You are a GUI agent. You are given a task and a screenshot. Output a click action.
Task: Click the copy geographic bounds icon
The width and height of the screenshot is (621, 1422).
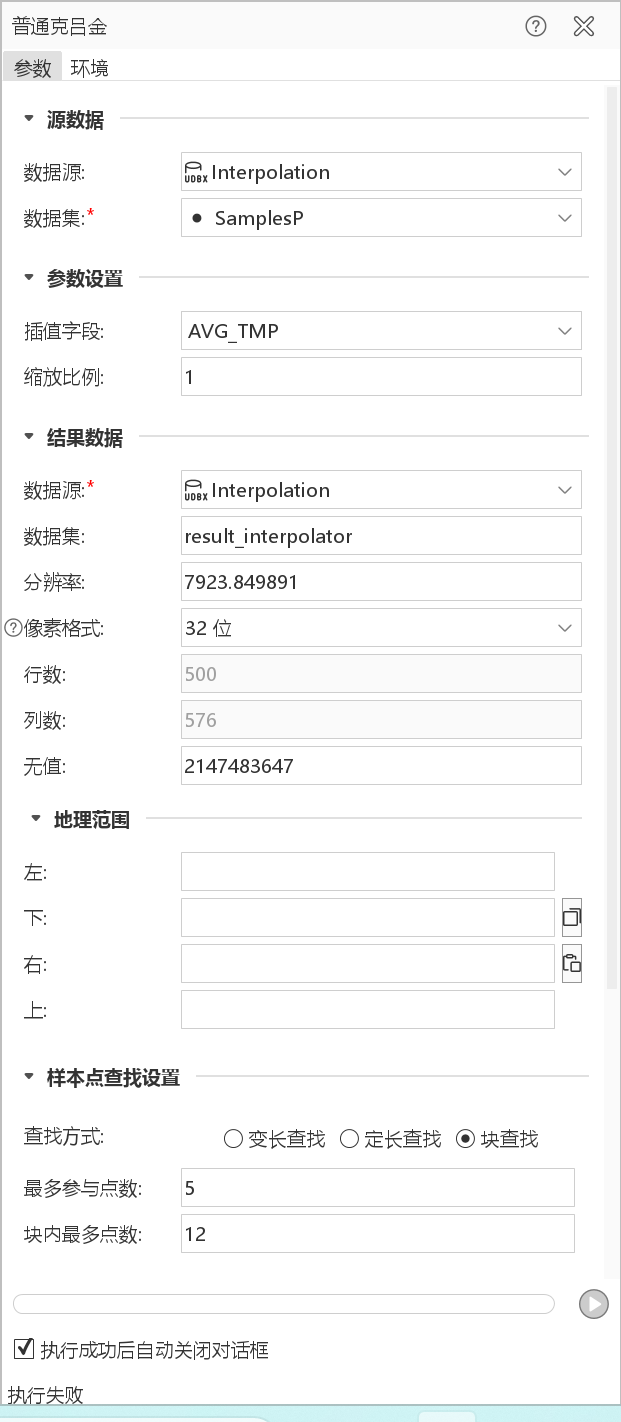572,917
